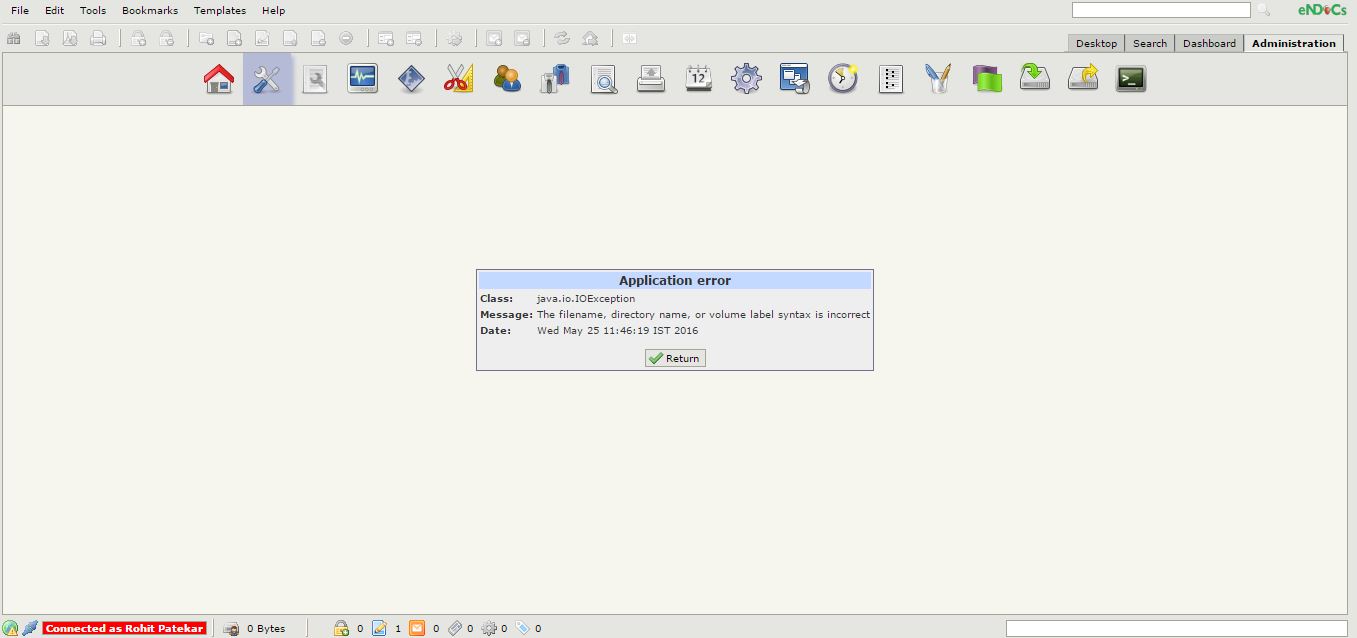1357x638 pixels.
Task: Open the Bookmarks menu
Action: (150, 10)
